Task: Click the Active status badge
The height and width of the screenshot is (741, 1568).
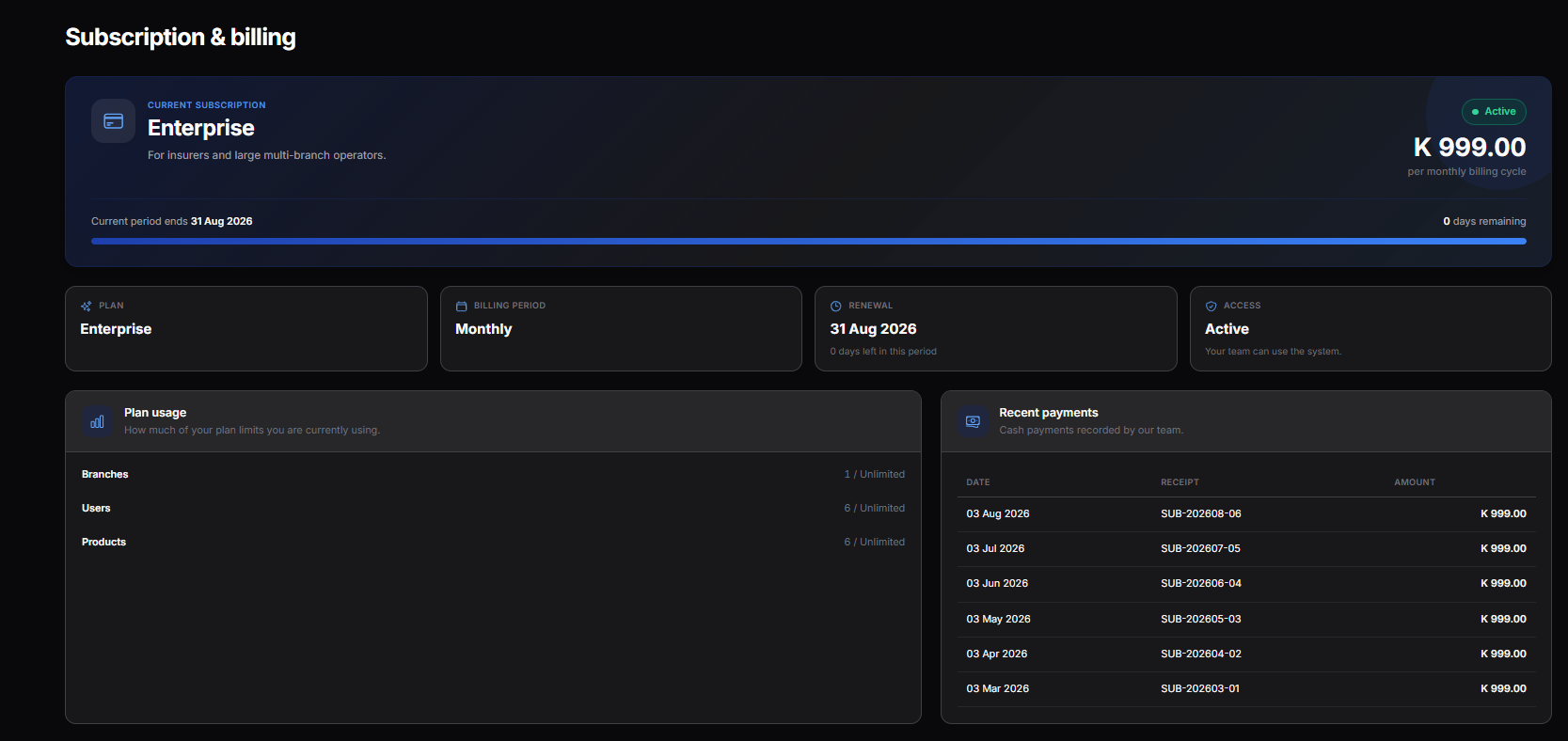Action: click(x=1494, y=112)
